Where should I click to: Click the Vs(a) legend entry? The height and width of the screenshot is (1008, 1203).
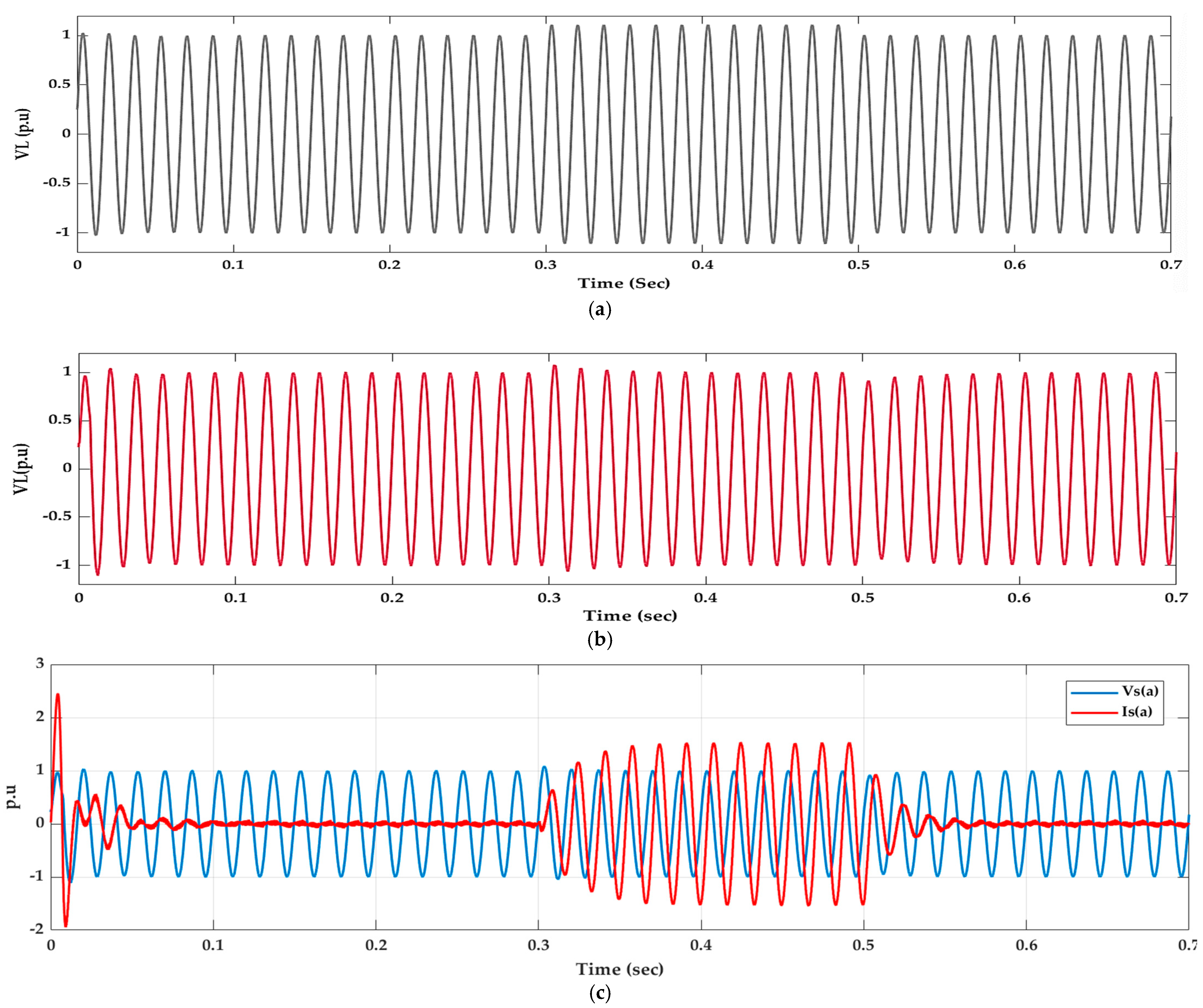pos(1139,691)
